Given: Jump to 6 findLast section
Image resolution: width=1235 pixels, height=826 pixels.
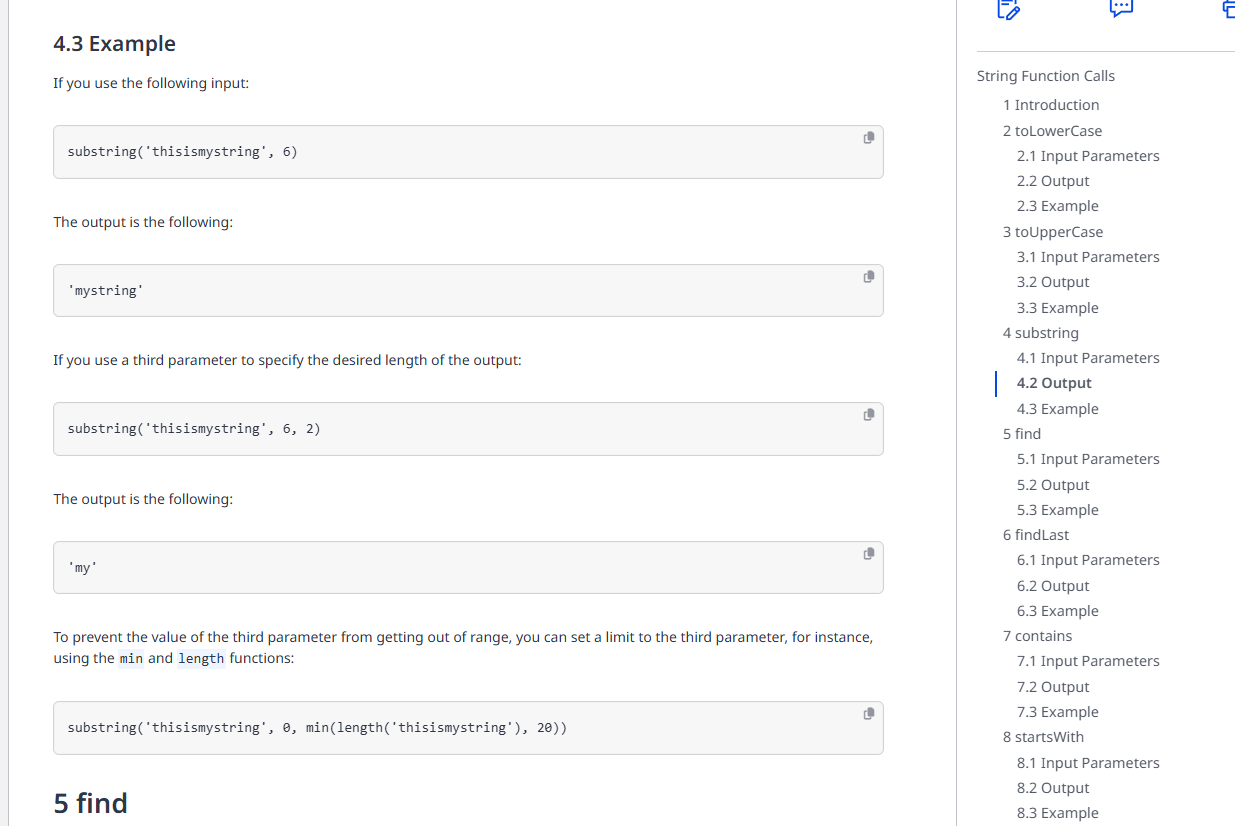Looking at the screenshot, I should tap(1036, 535).
